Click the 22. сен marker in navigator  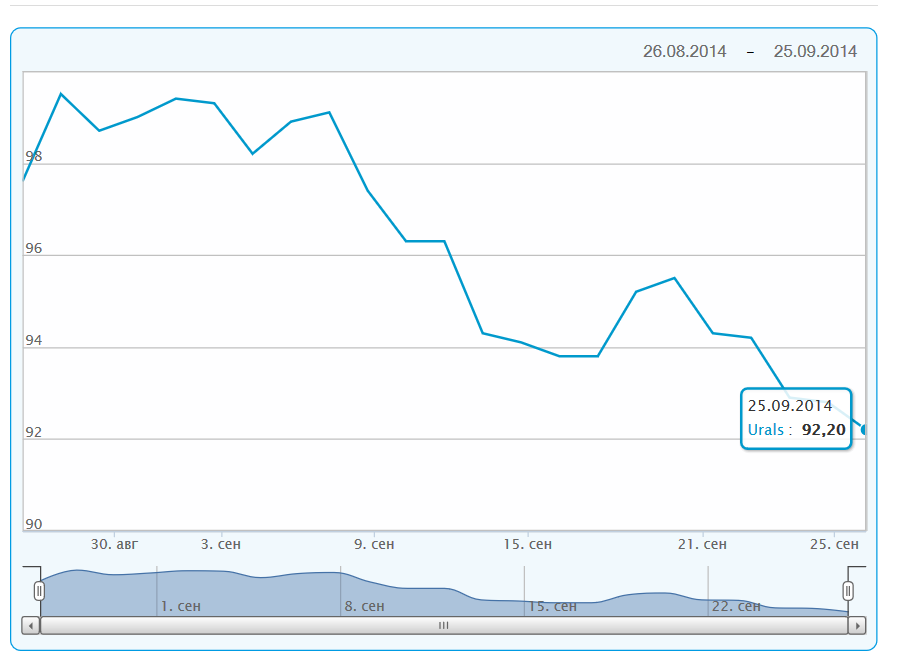(x=736, y=606)
